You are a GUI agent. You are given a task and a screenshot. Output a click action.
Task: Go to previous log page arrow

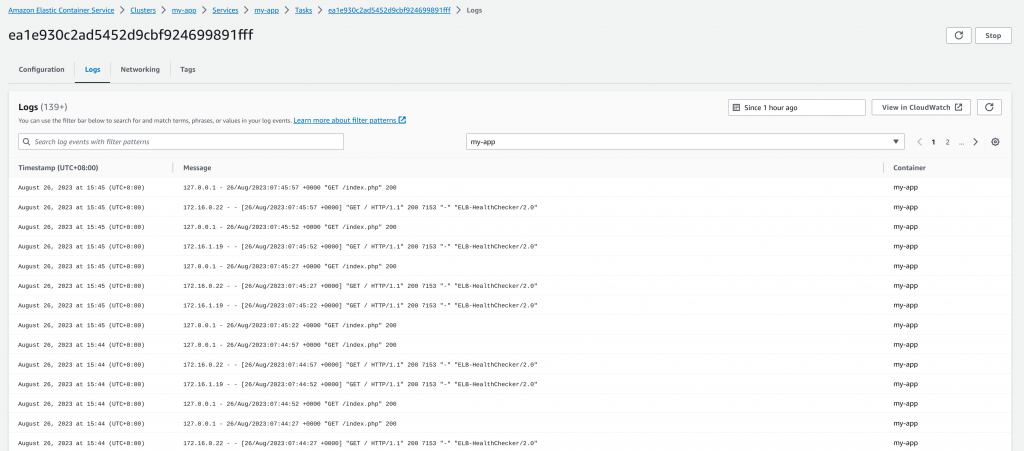(x=920, y=142)
